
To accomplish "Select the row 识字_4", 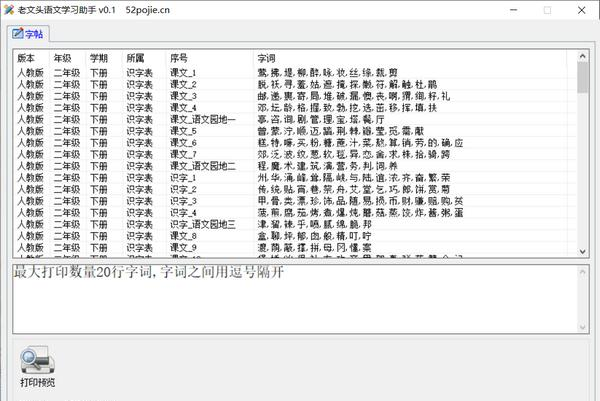I will 295,212.
